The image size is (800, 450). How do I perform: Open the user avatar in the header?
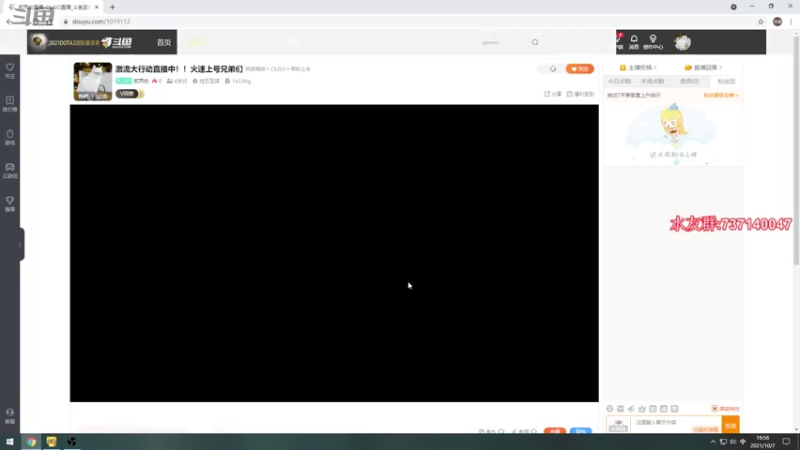[x=682, y=42]
